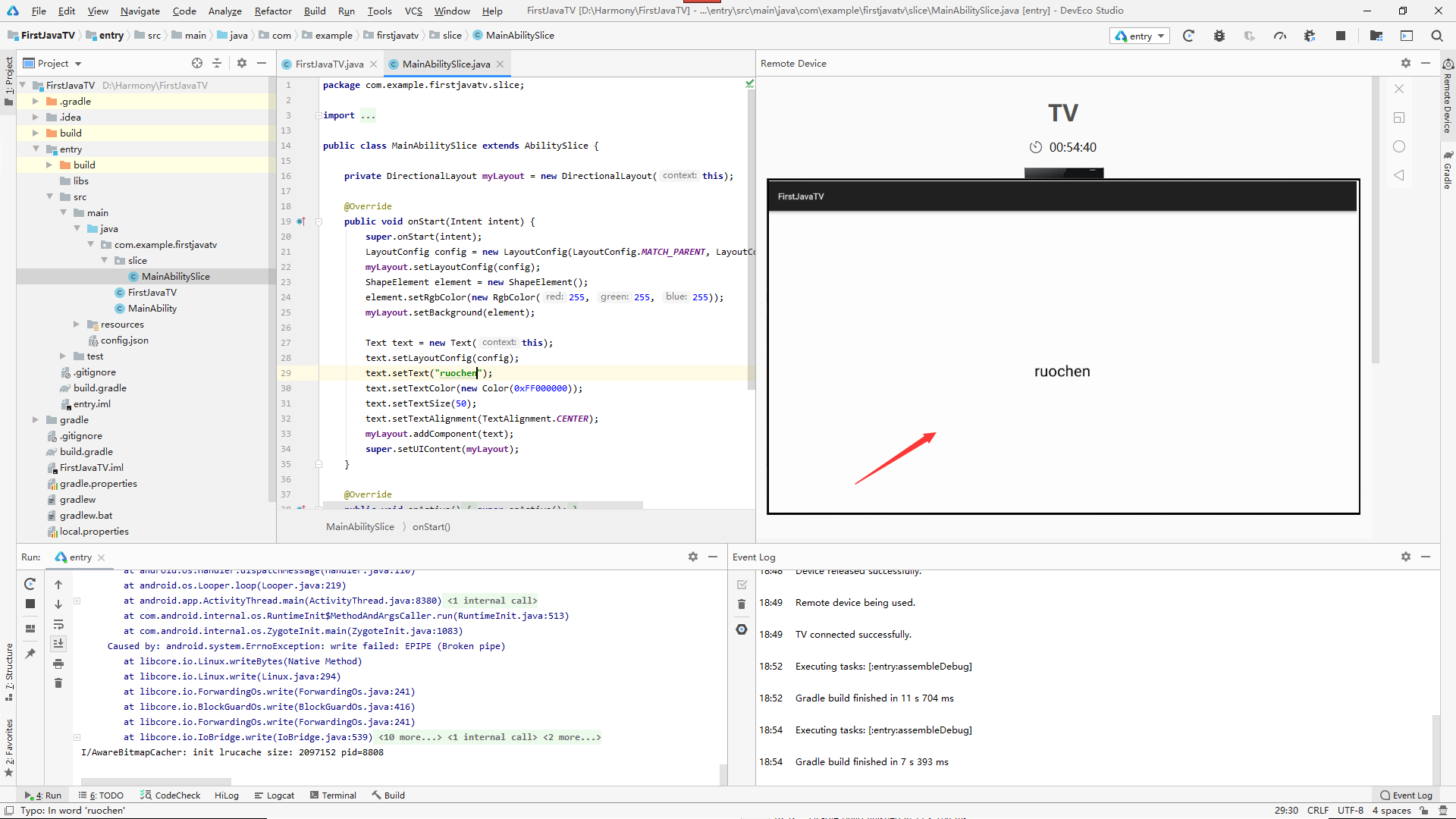Toggle scroll to end in the Run console
The image size is (1456, 819).
(58, 644)
